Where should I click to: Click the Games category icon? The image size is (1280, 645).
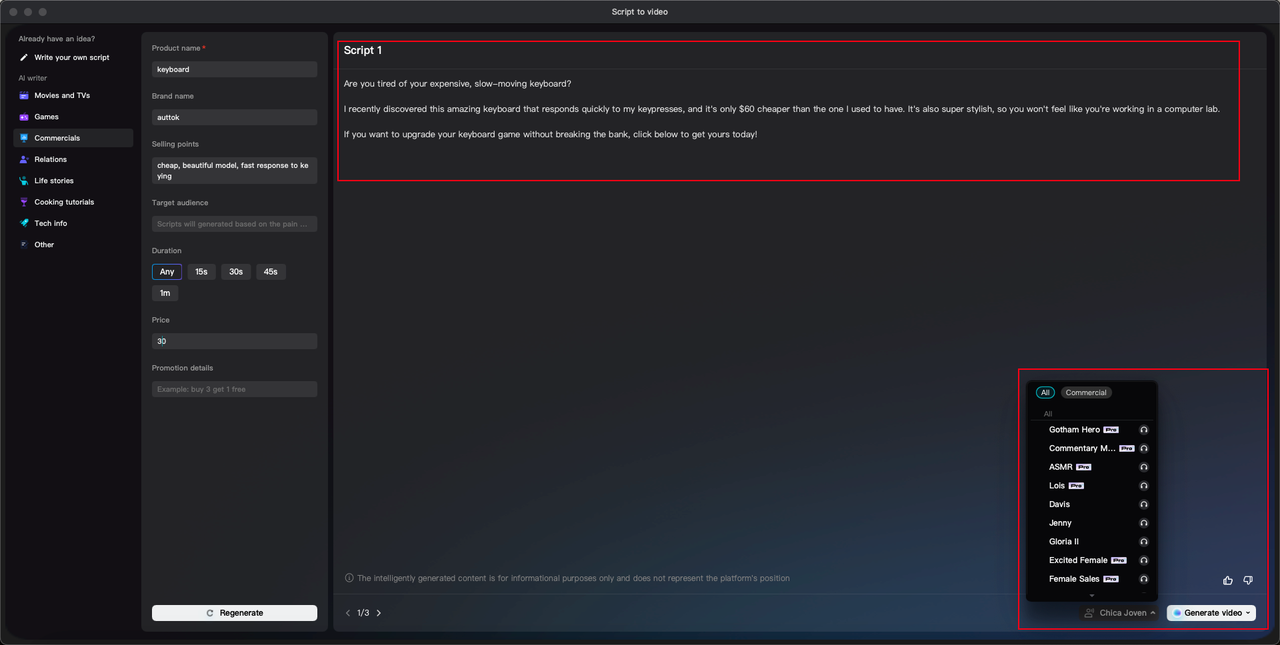[x=24, y=117]
